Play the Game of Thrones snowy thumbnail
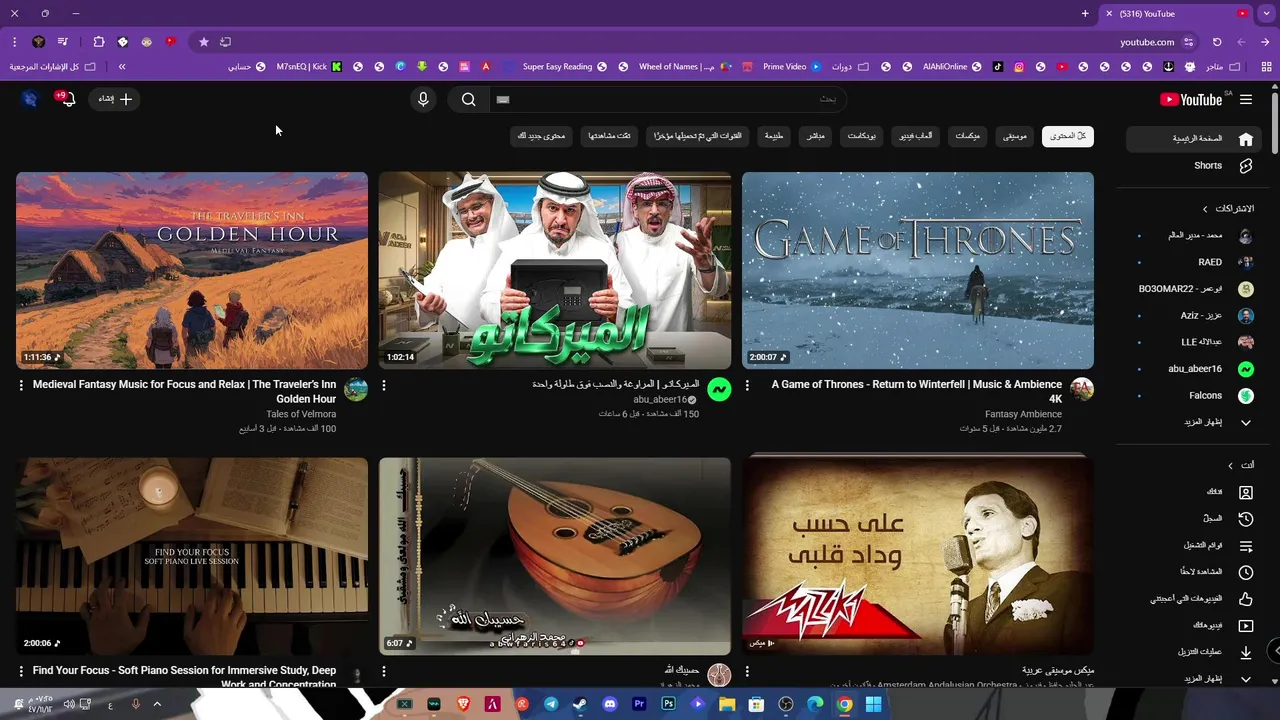 click(918, 270)
